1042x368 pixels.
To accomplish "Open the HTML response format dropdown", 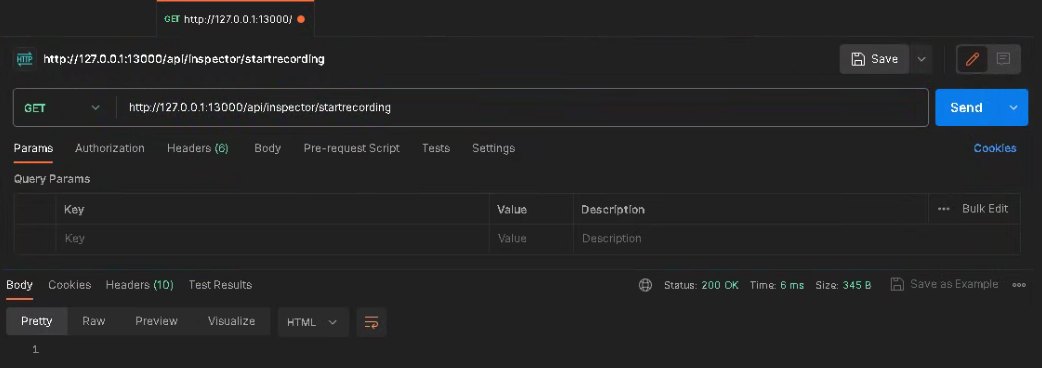I will (x=312, y=322).
